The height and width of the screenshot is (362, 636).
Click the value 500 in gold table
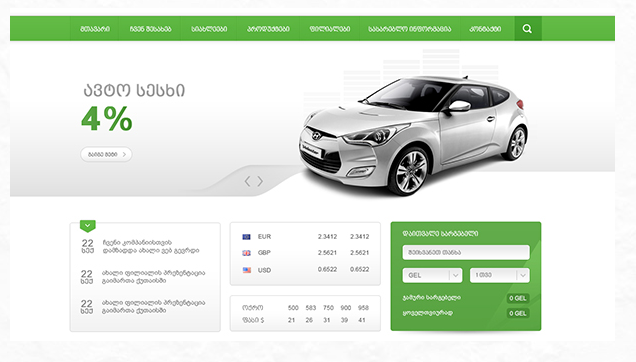click(x=293, y=308)
